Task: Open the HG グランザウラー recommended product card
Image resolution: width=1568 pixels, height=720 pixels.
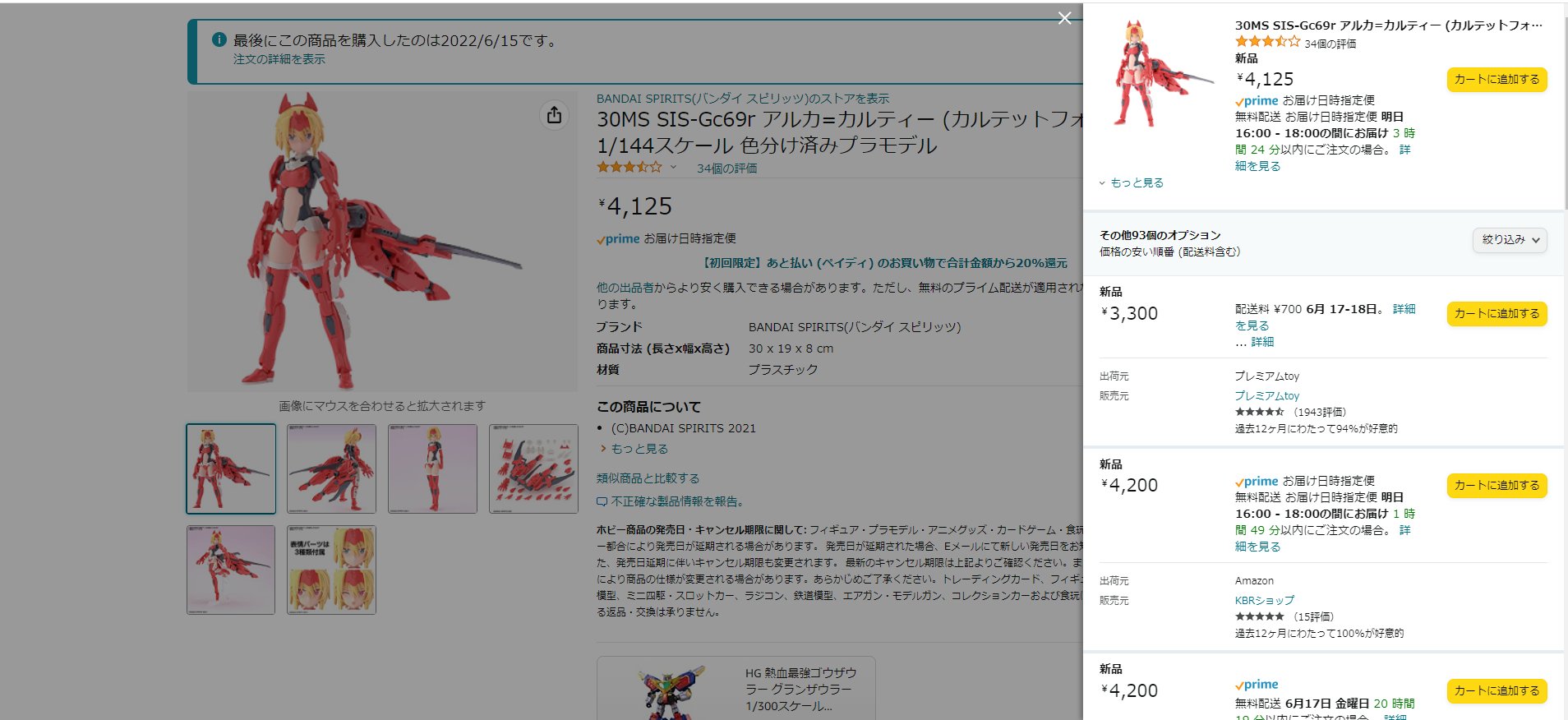Action: click(x=736, y=689)
